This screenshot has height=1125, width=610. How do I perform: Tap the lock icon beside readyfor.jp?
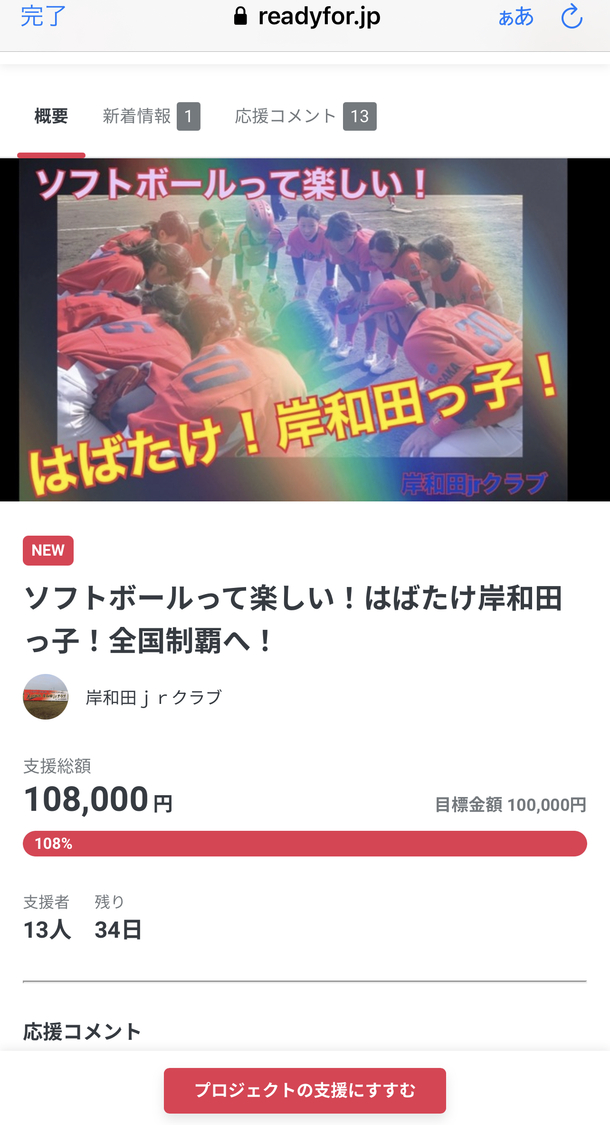(241, 17)
